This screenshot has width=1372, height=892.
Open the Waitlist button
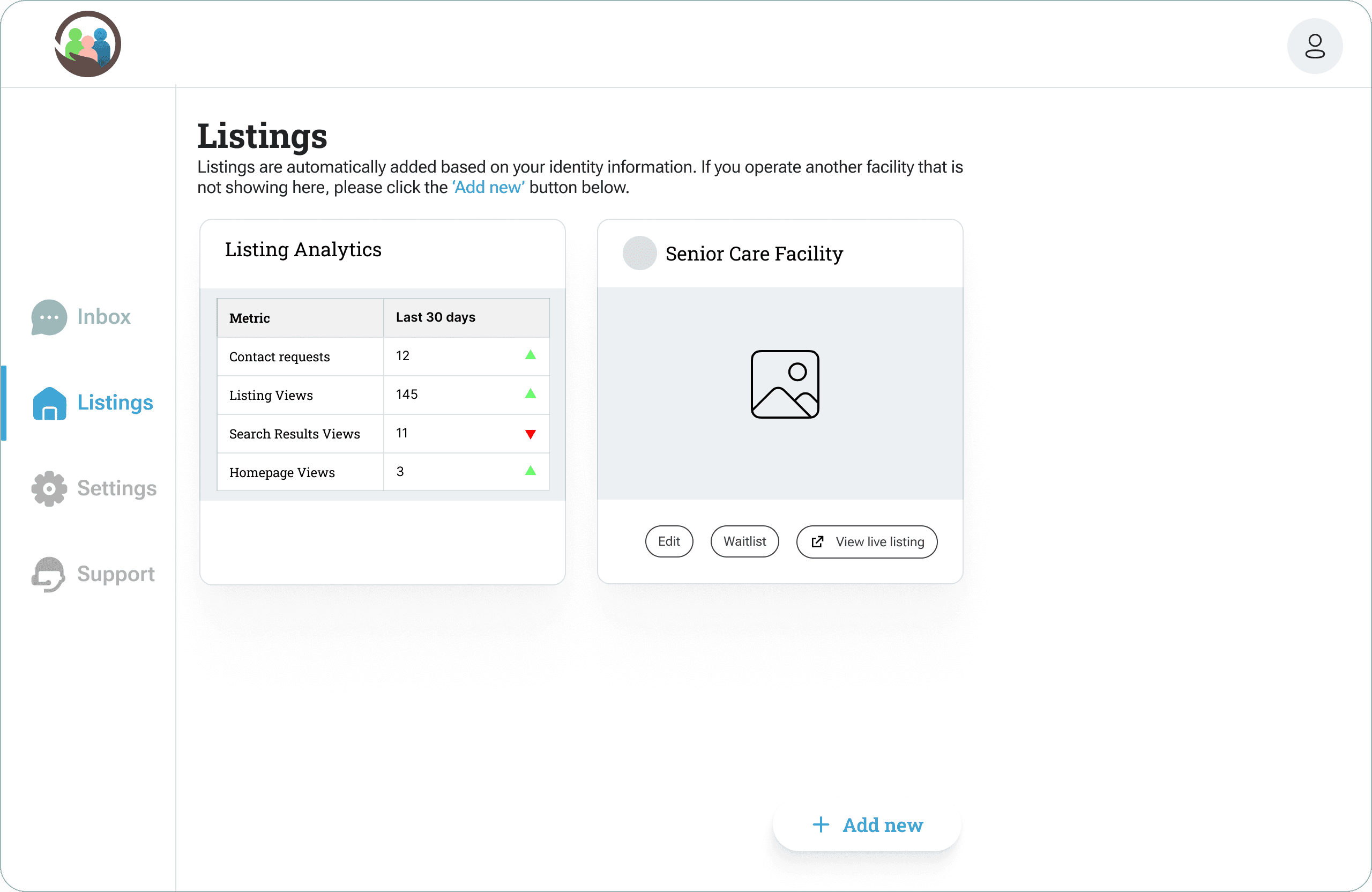(744, 541)
